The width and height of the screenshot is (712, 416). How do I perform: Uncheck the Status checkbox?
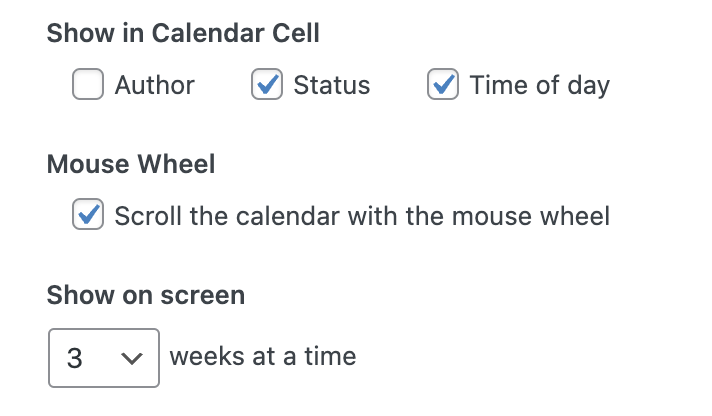266,85
